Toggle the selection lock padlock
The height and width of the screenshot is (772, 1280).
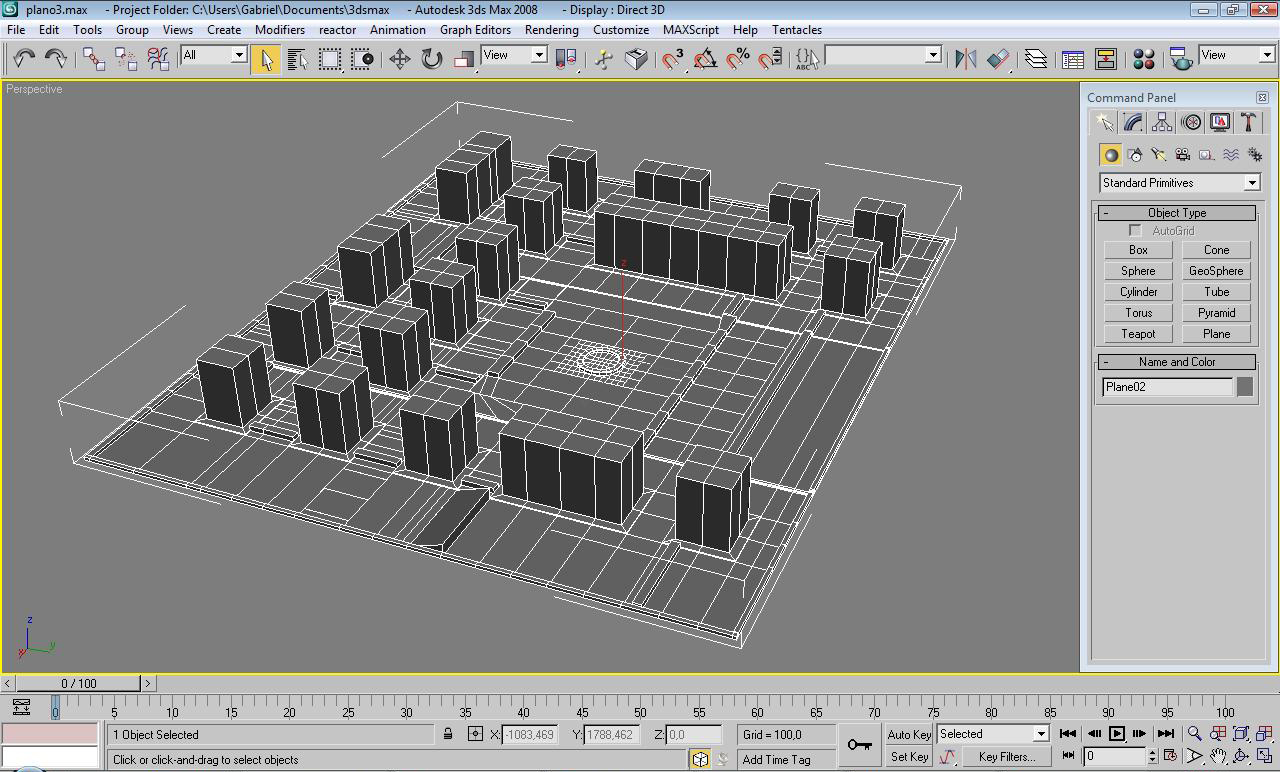click(x=448, y=735)
